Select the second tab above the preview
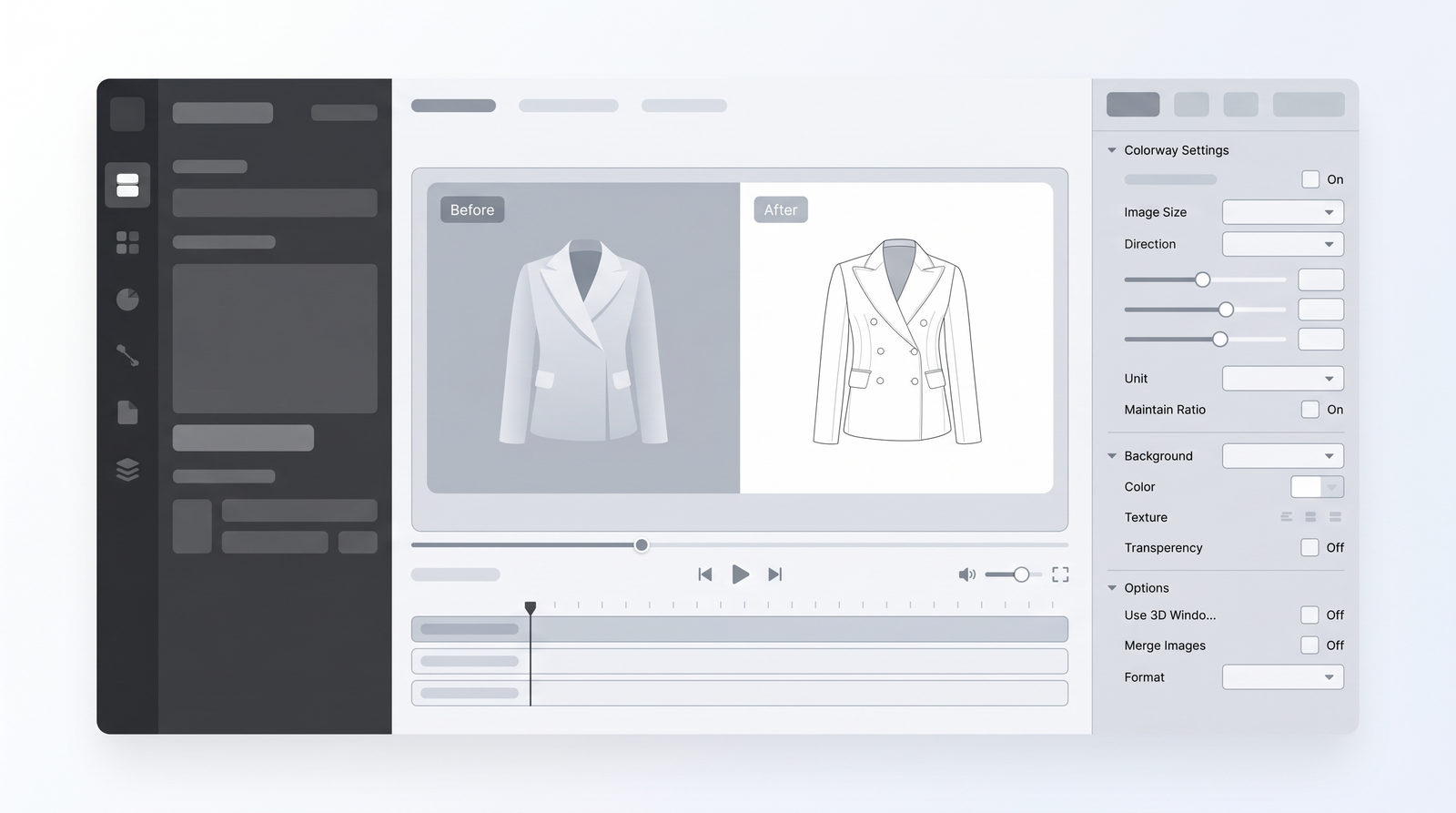Image resolution: width=1456 pixels, height=813 pixels. (x=569, y=106)
